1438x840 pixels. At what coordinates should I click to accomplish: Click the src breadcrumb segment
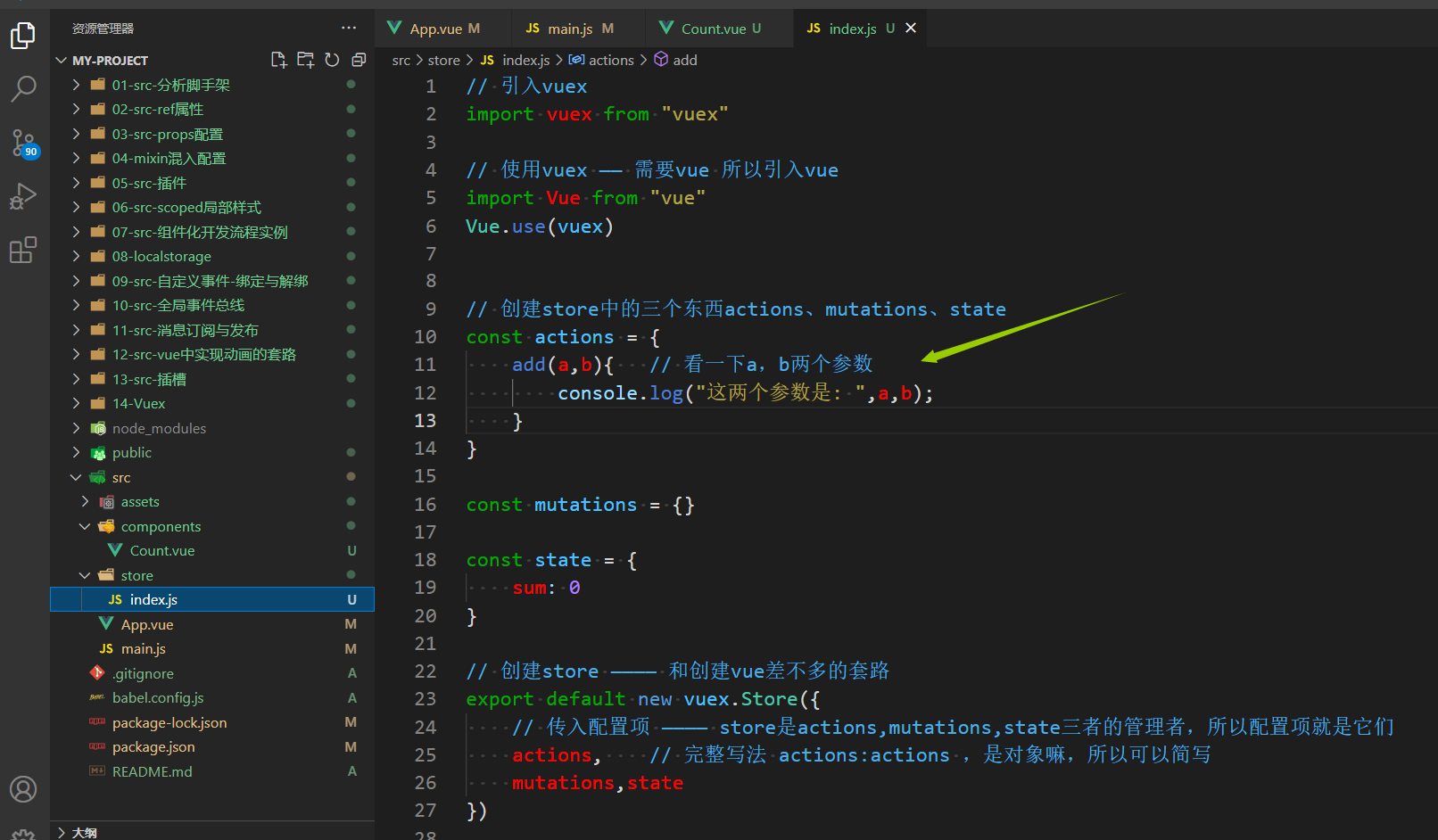[401, 60]
